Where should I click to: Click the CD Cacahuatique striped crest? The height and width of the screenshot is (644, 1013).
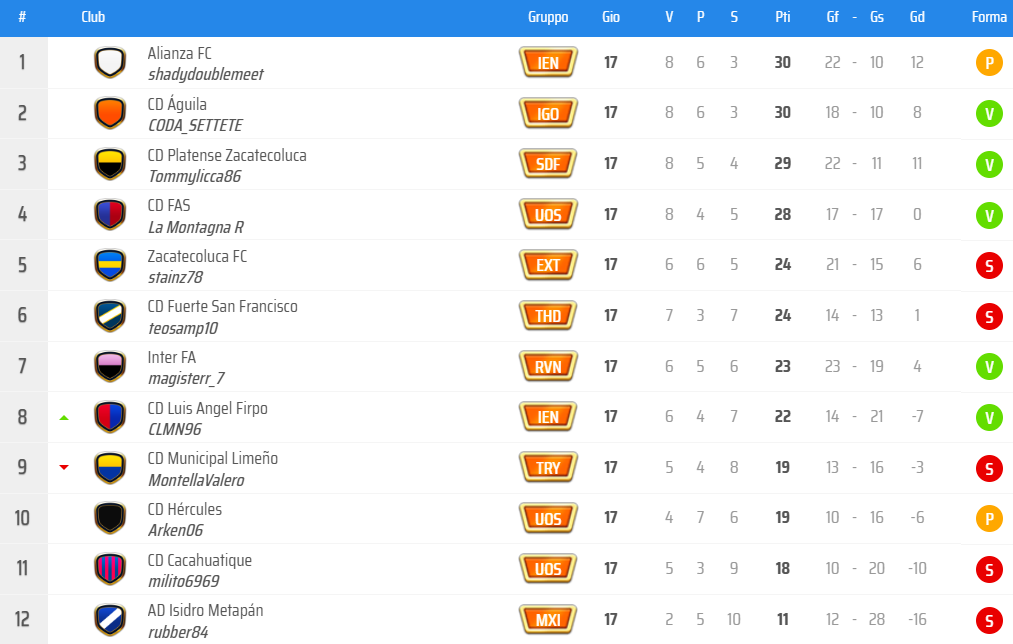click(x=110, y=569)
